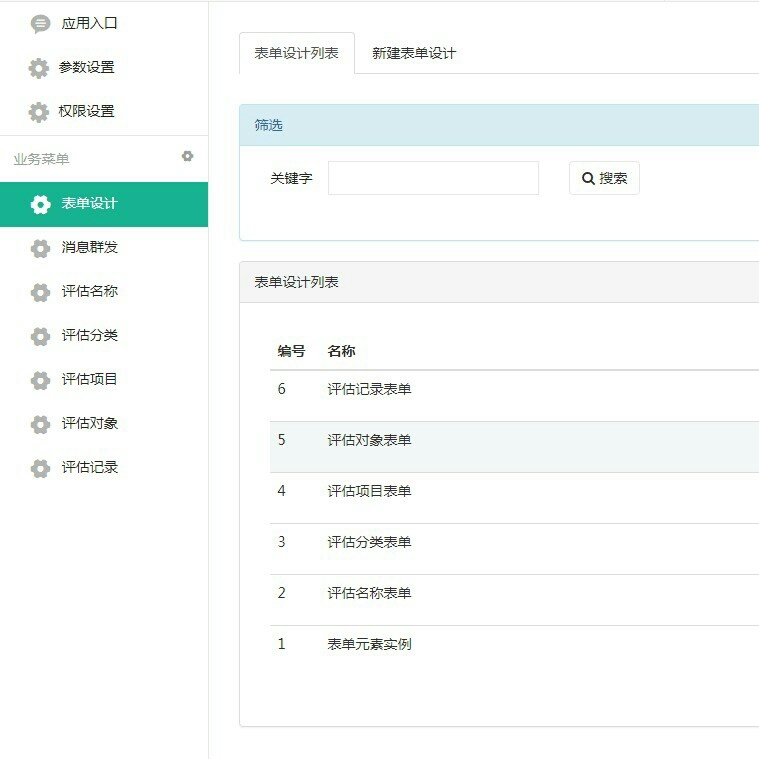Click the chat bubble icon beside 应用入口
Viewport: 759px width, 759px height.
pyautogui.click(x=40, y=24)
